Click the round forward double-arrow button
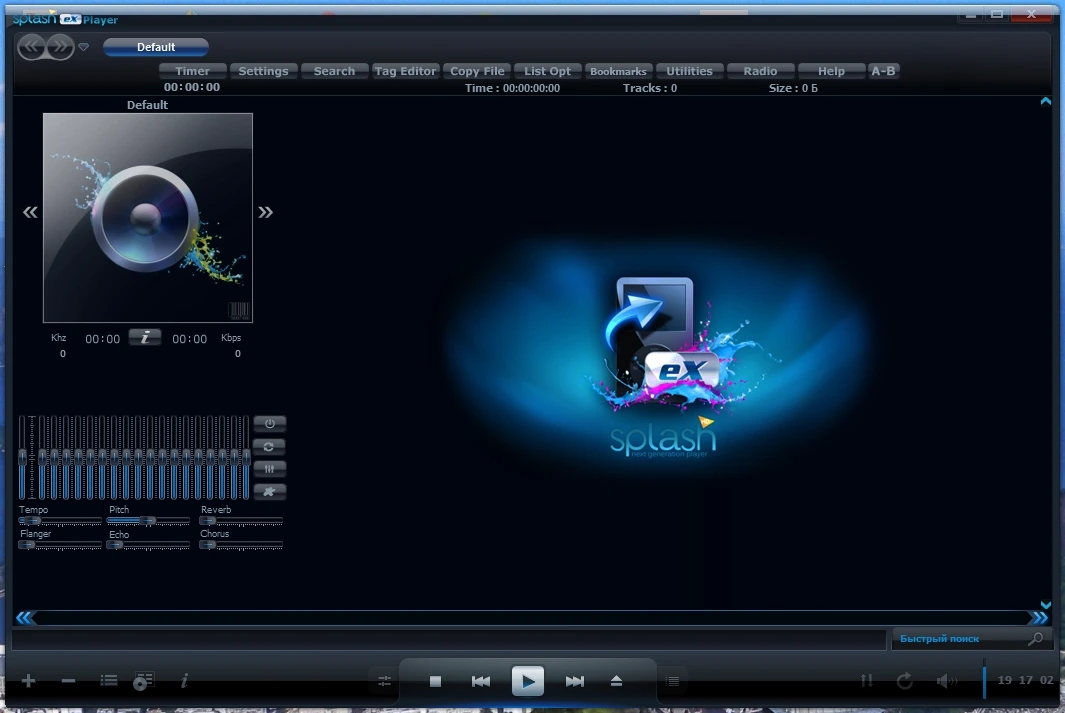This screenshot has width=1065, height=713. click(60, 47)
